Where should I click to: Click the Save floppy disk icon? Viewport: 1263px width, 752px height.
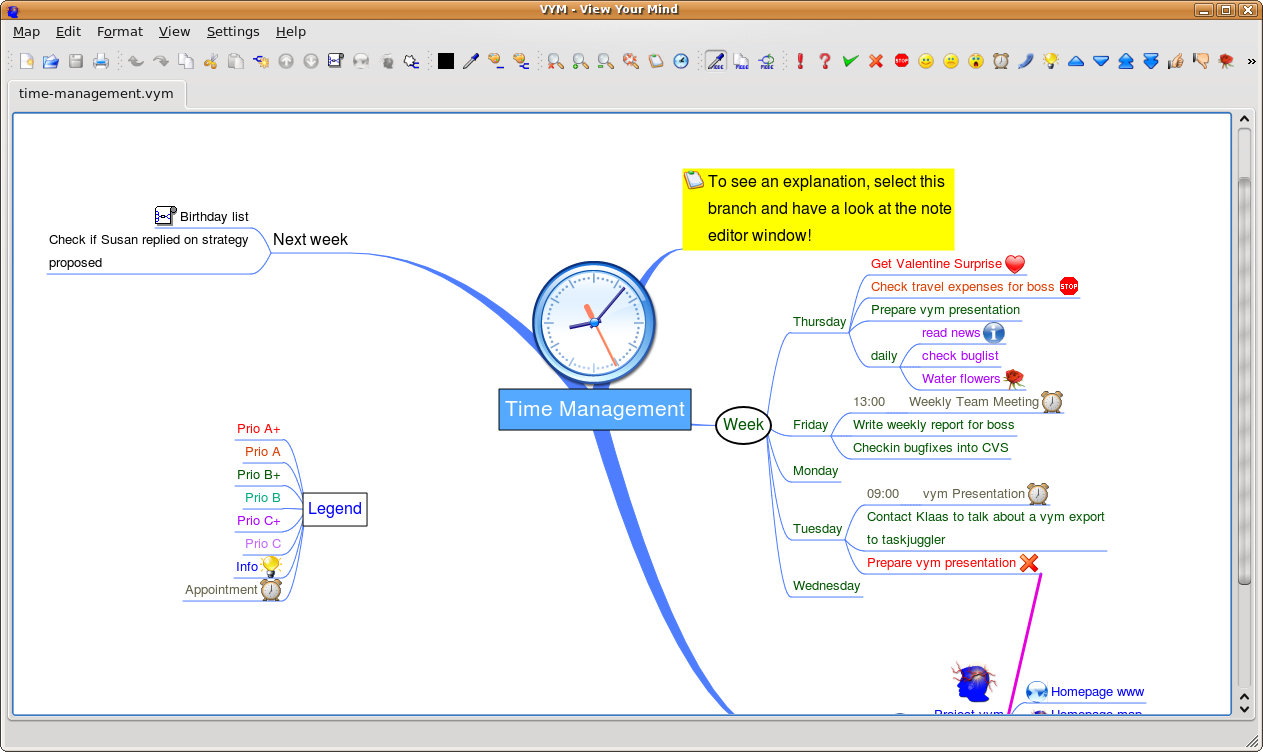point(76,61)
